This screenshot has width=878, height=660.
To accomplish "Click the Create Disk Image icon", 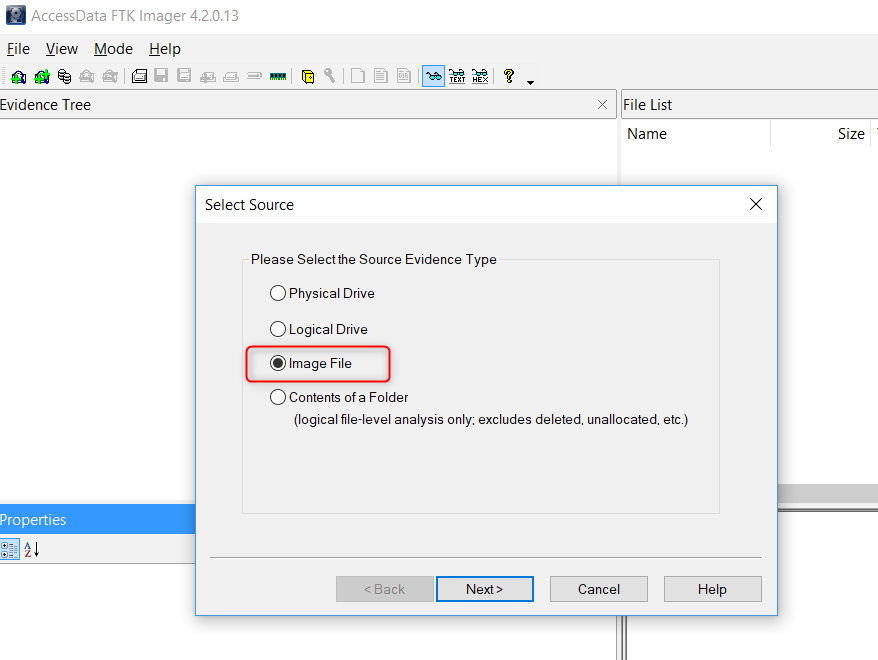I will (139, 76).
